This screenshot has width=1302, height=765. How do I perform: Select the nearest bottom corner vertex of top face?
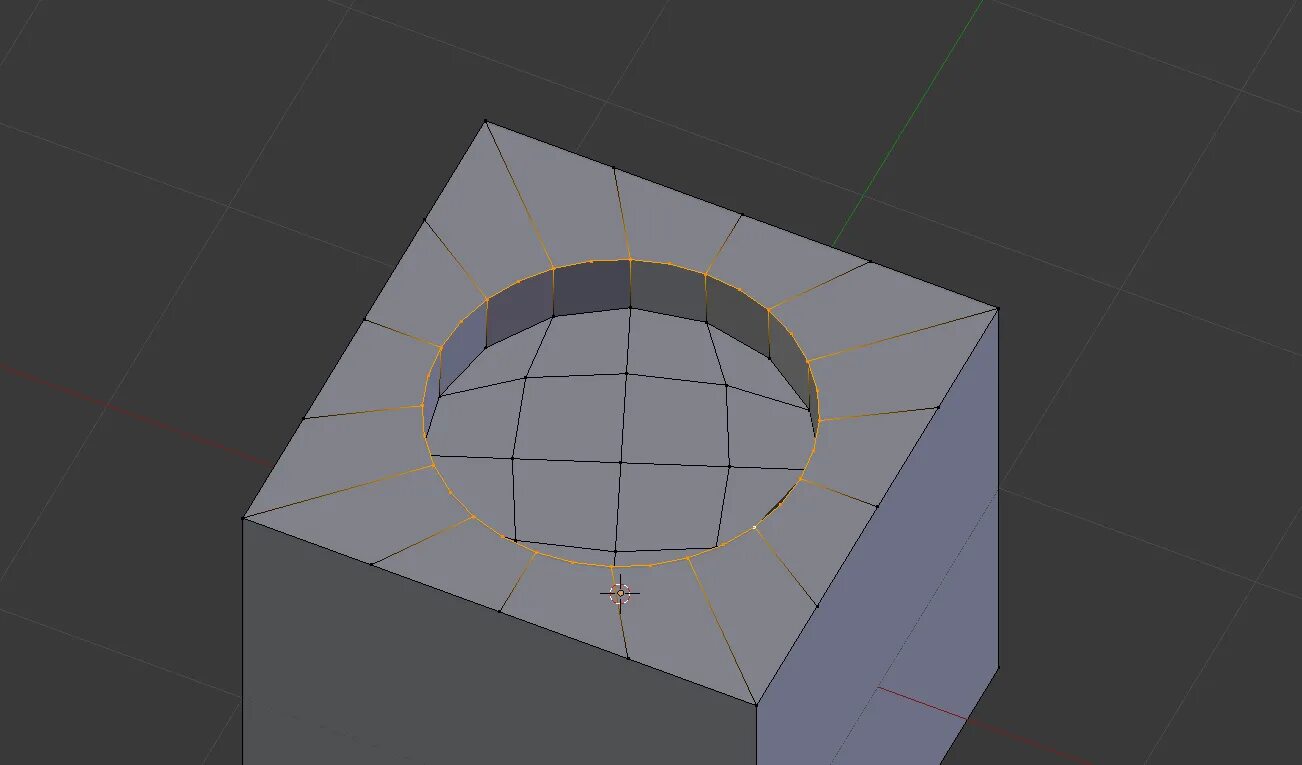pyautogui.click(x=756, y=705)
